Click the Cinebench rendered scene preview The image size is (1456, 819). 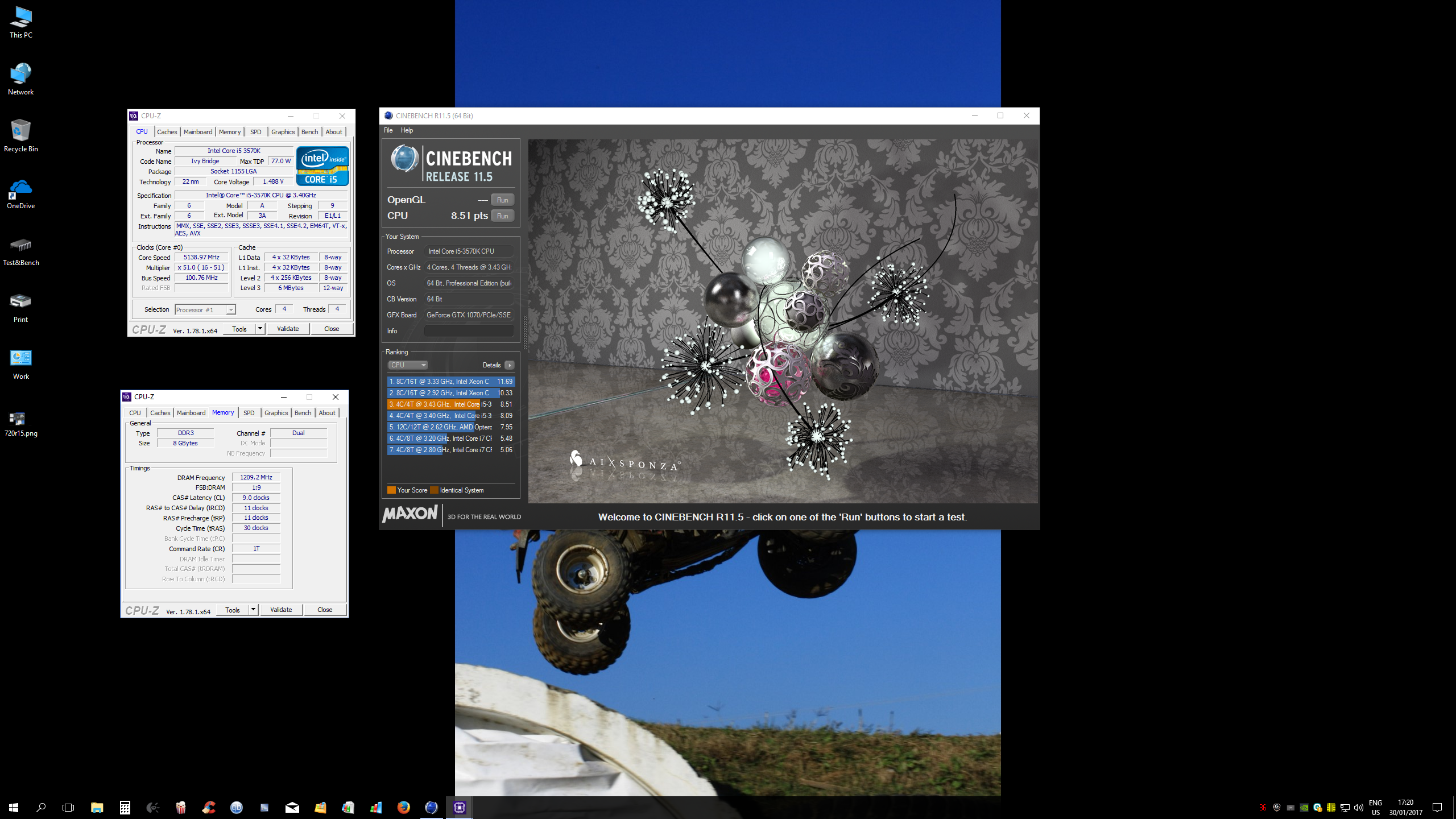pyautogui.click(x=783, y=321)
